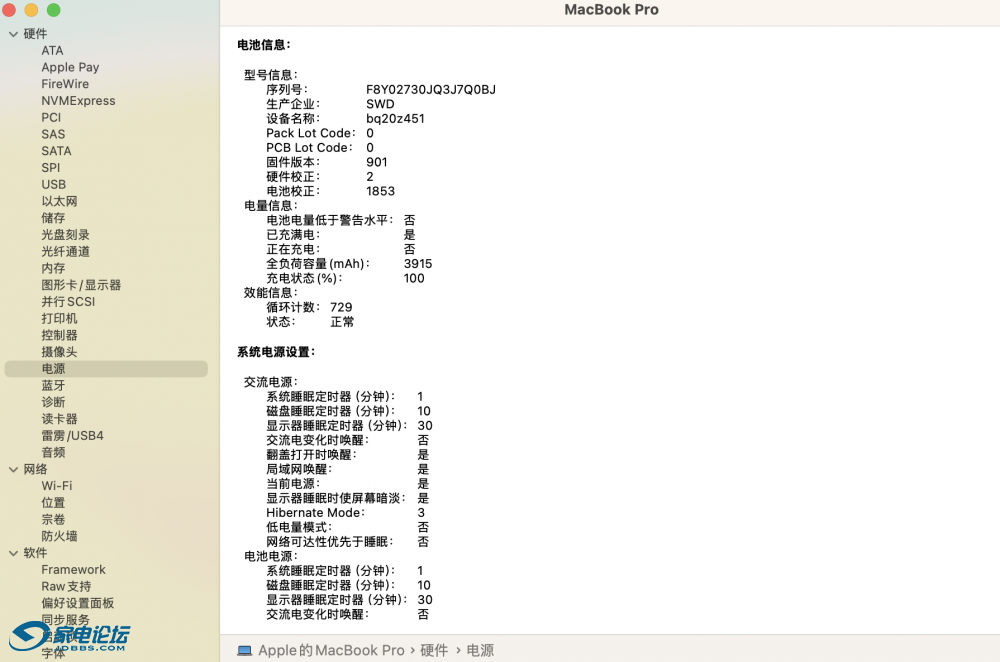1000x662 pixels.
Task: Click battery calibration value 1853
Action: [380, 191]
